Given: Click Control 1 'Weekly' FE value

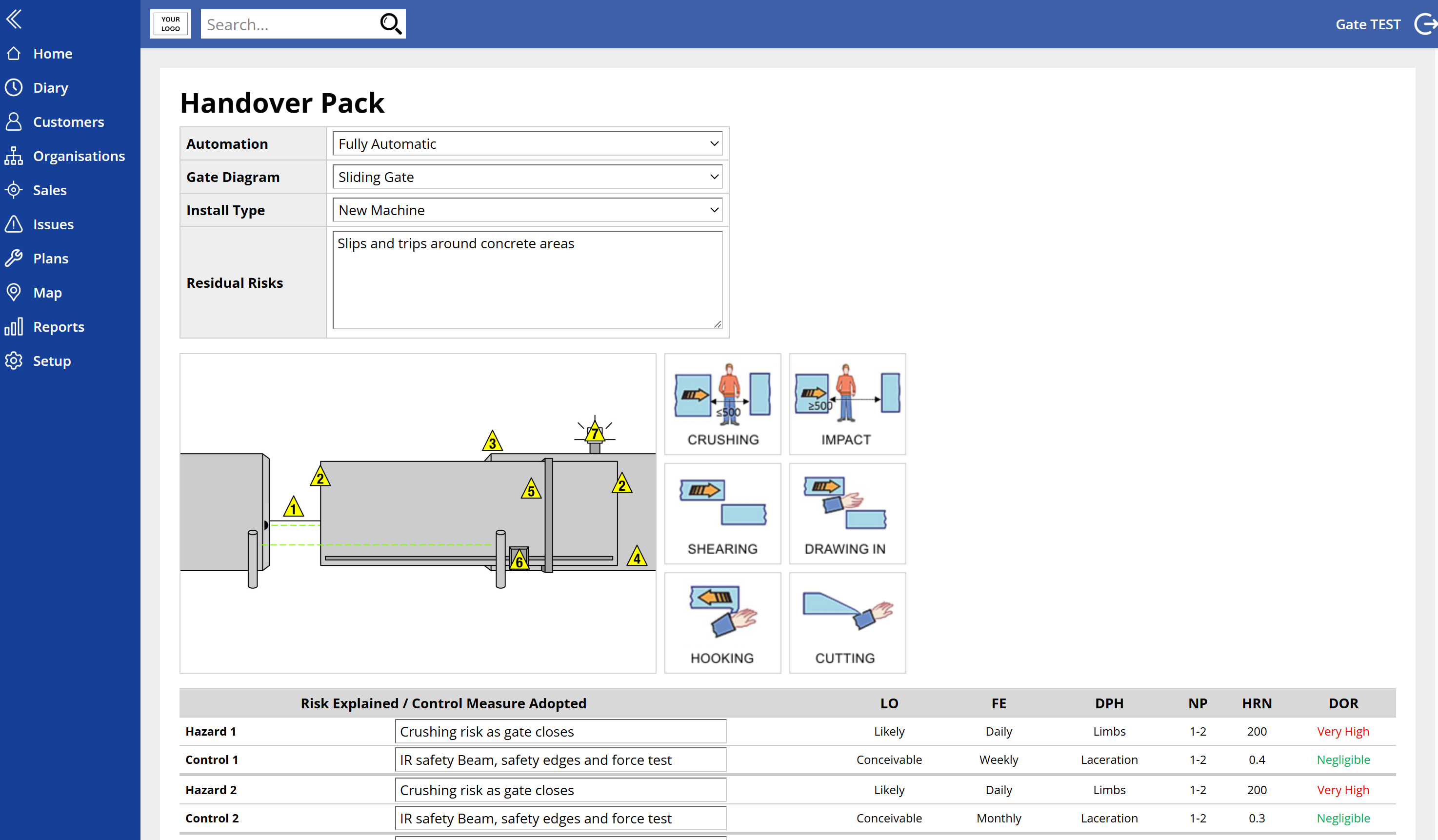Looking at the screenshot, I should pyautogui.click(x=999, y=760).
